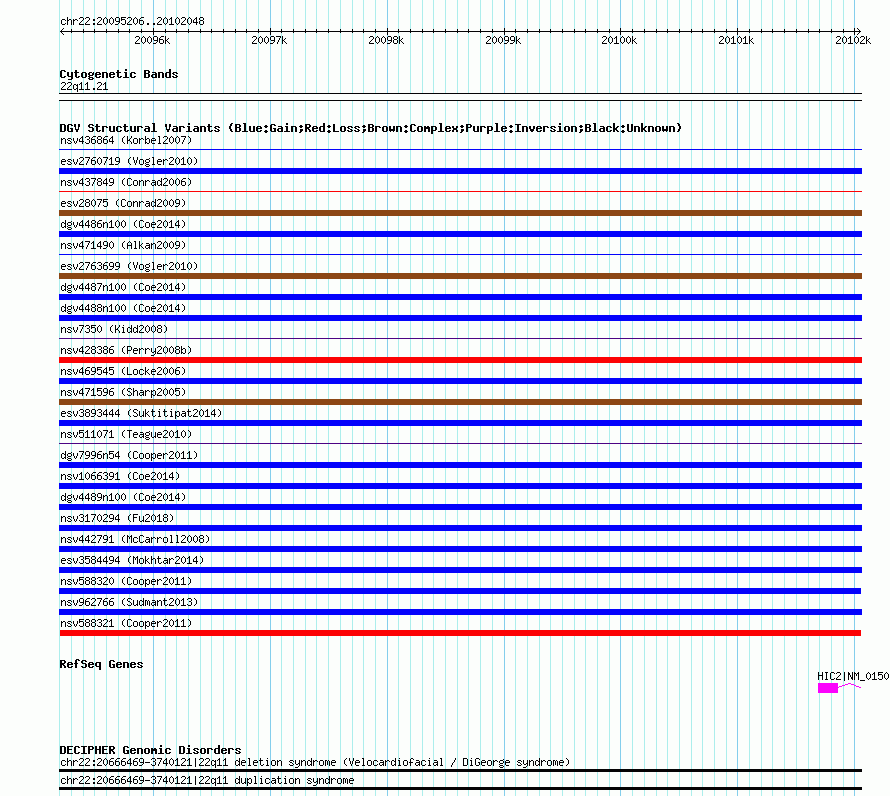
Task: Click the brown bar under nsv471596 (Sharp2005)
Action: tap(460, 402)
